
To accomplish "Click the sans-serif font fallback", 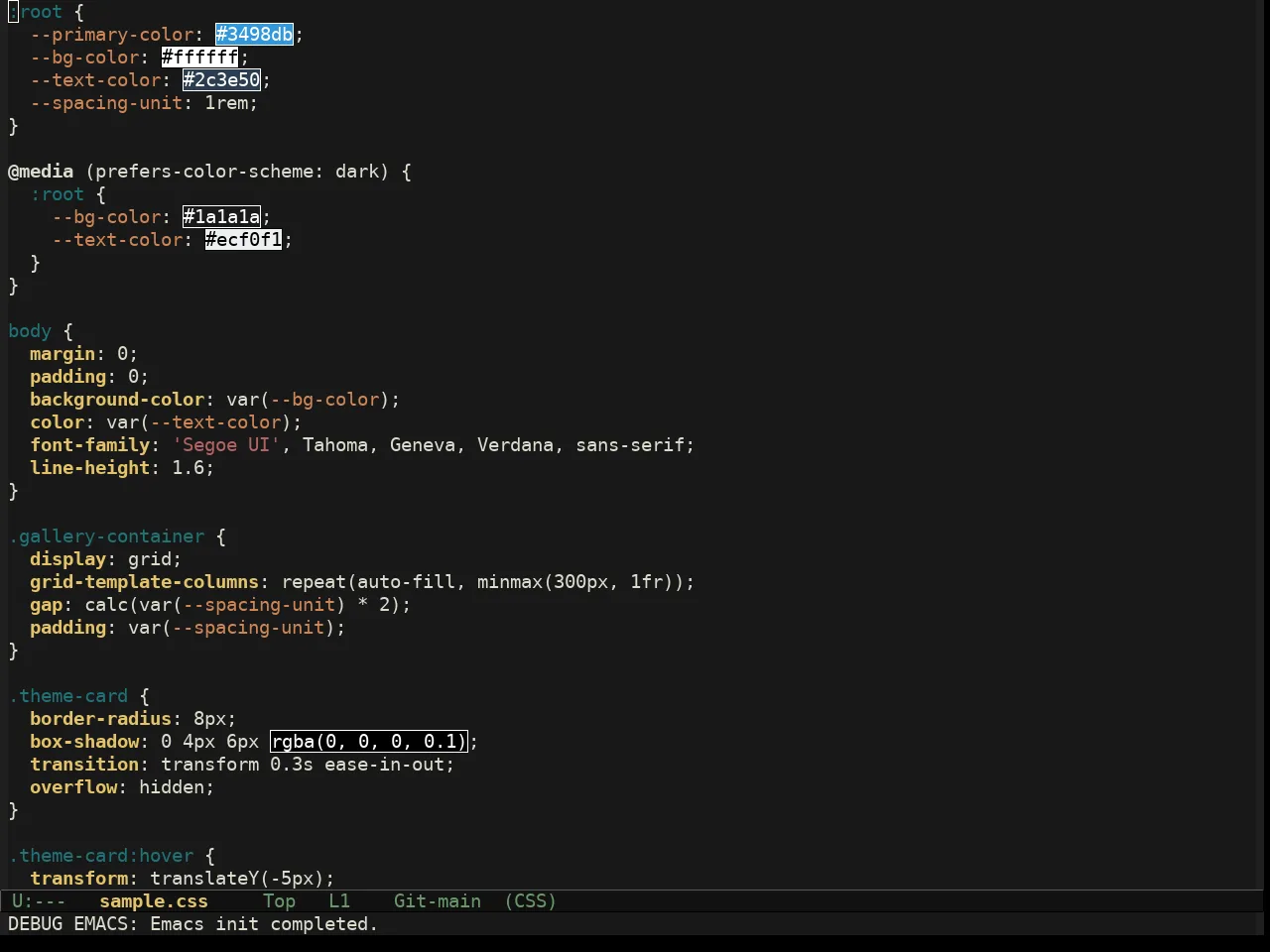I will point(631,445).
